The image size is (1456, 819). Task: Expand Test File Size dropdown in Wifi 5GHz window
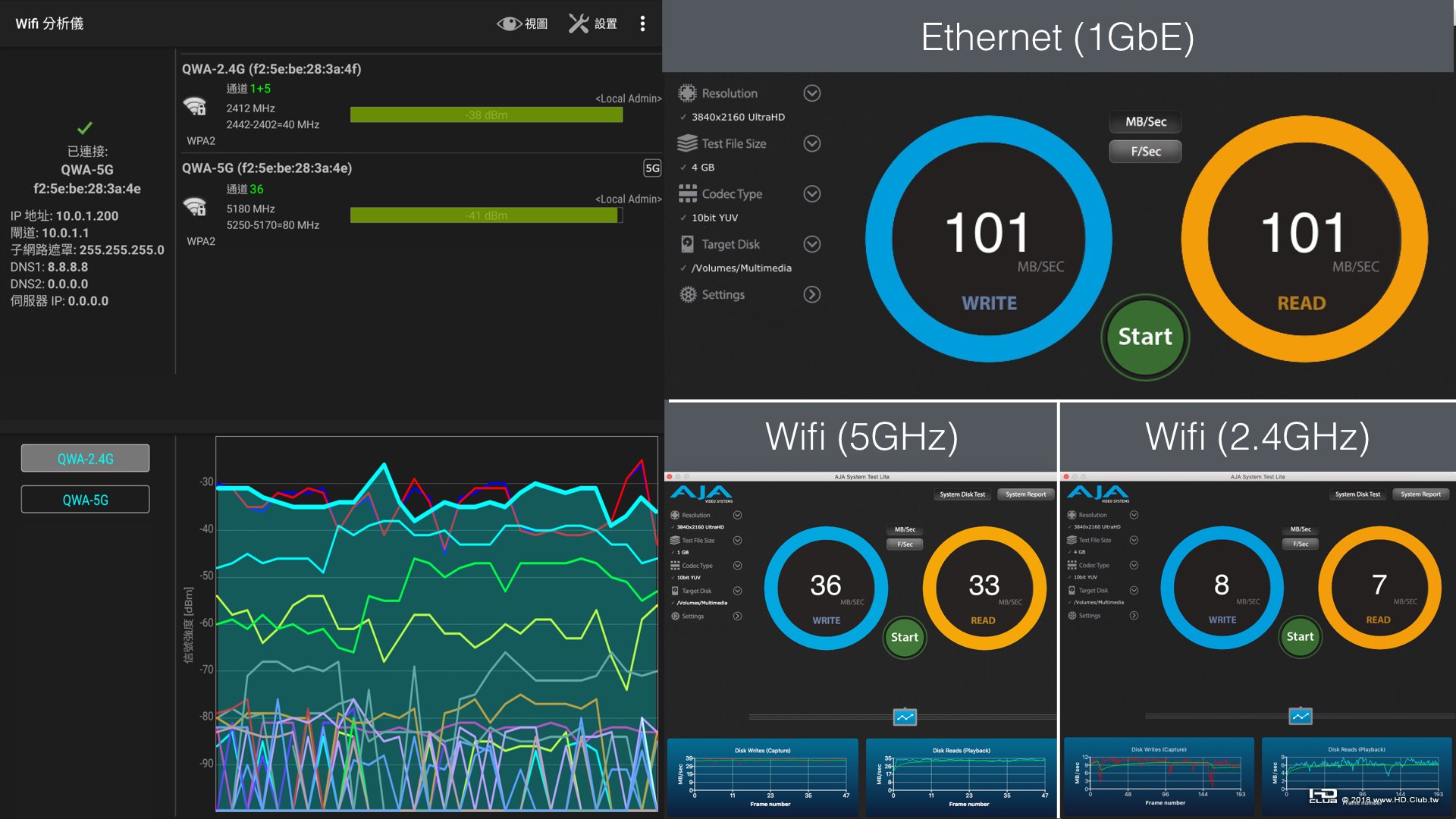click(737, 540)
